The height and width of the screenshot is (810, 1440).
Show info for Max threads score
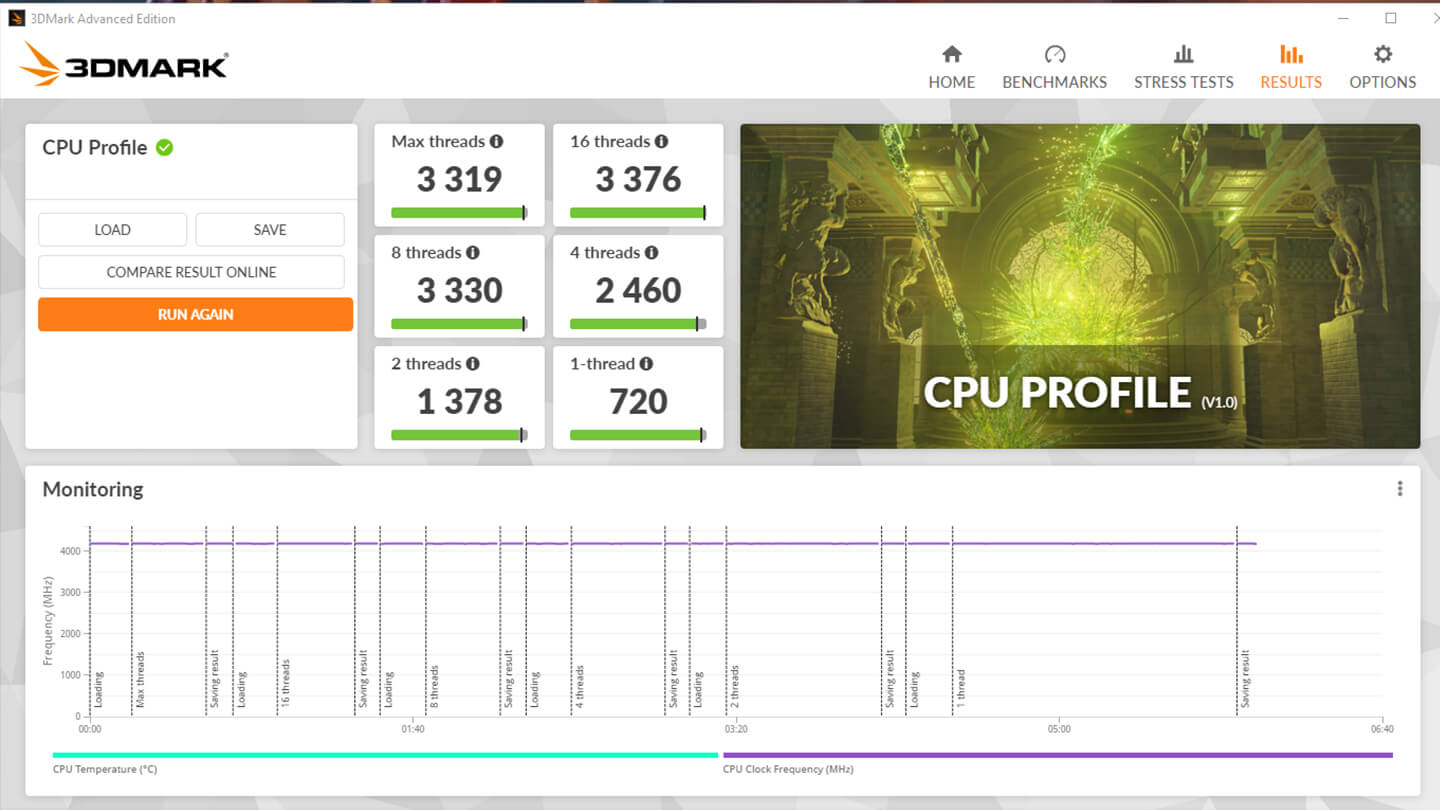496,142
